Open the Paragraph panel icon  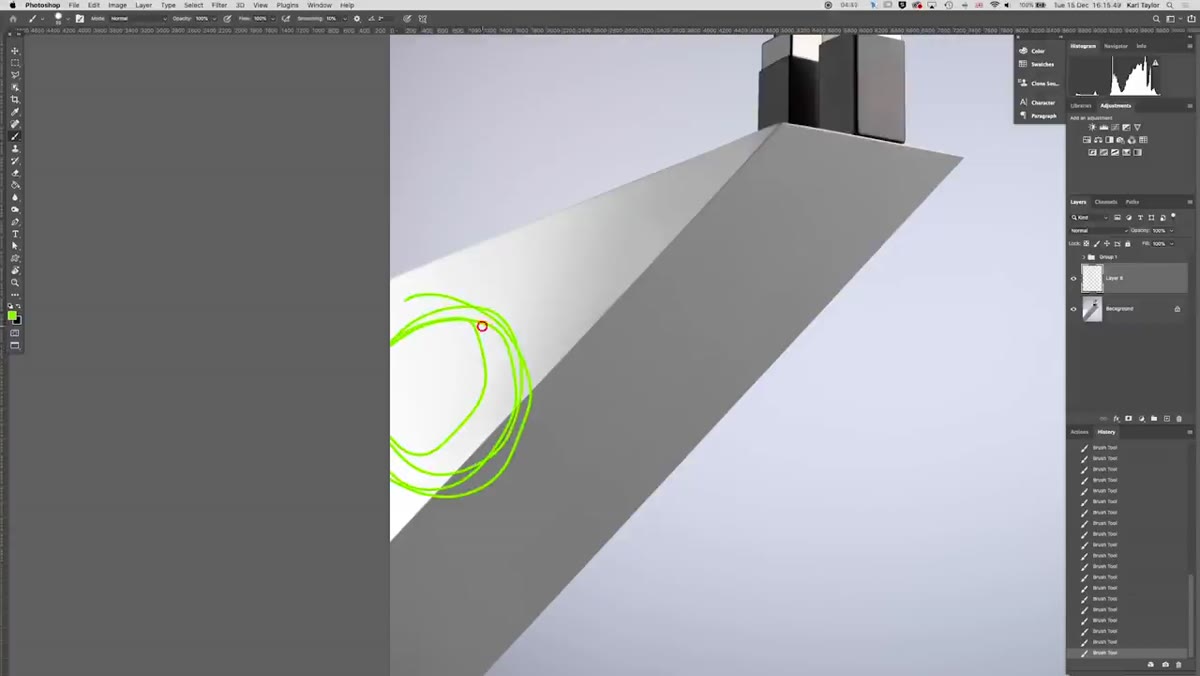click(1023, 115)
